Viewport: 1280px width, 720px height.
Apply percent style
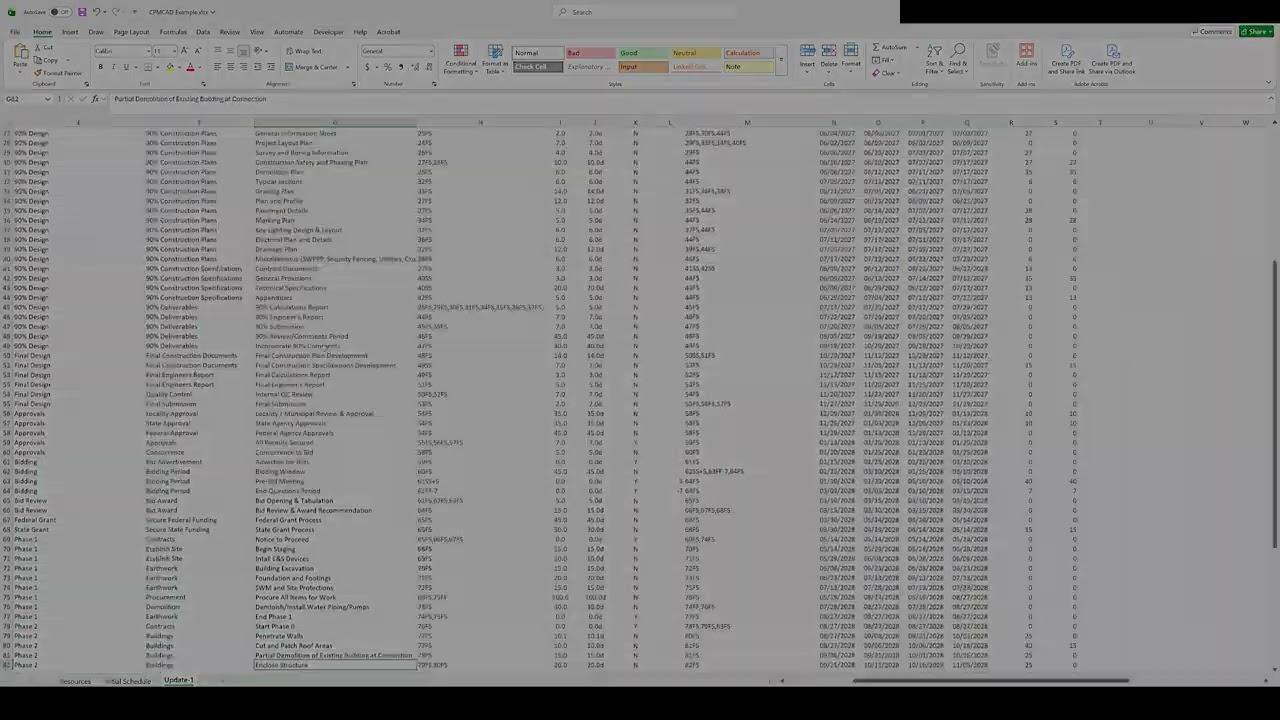tap(389, 67)
